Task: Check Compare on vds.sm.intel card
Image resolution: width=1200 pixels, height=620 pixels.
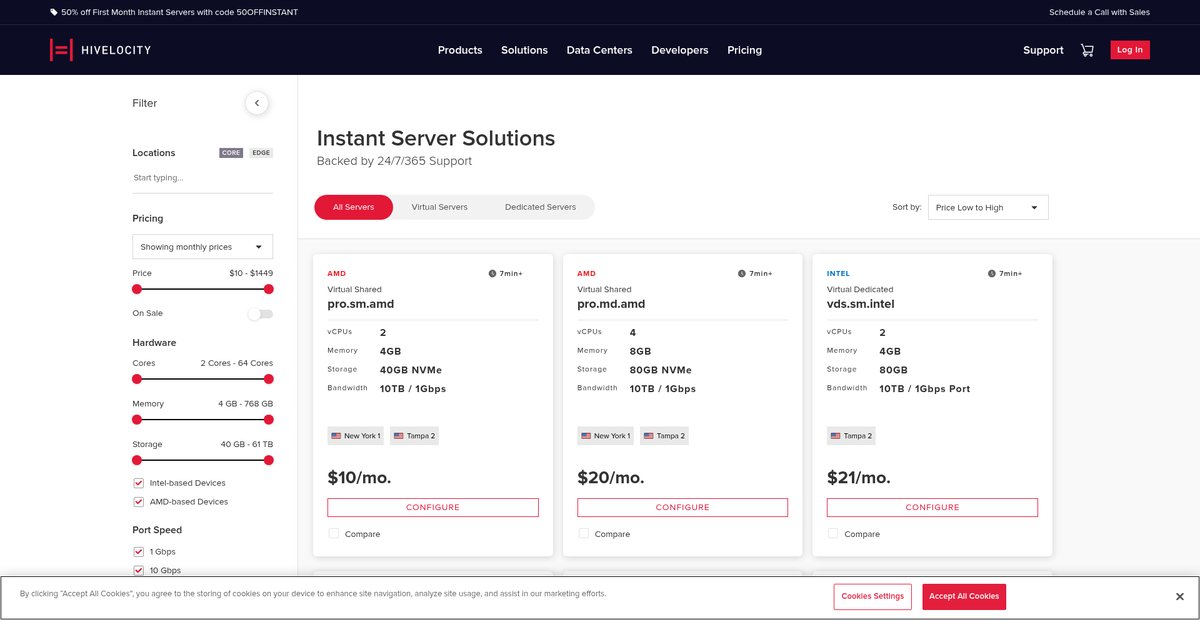Action: [833, 534]
